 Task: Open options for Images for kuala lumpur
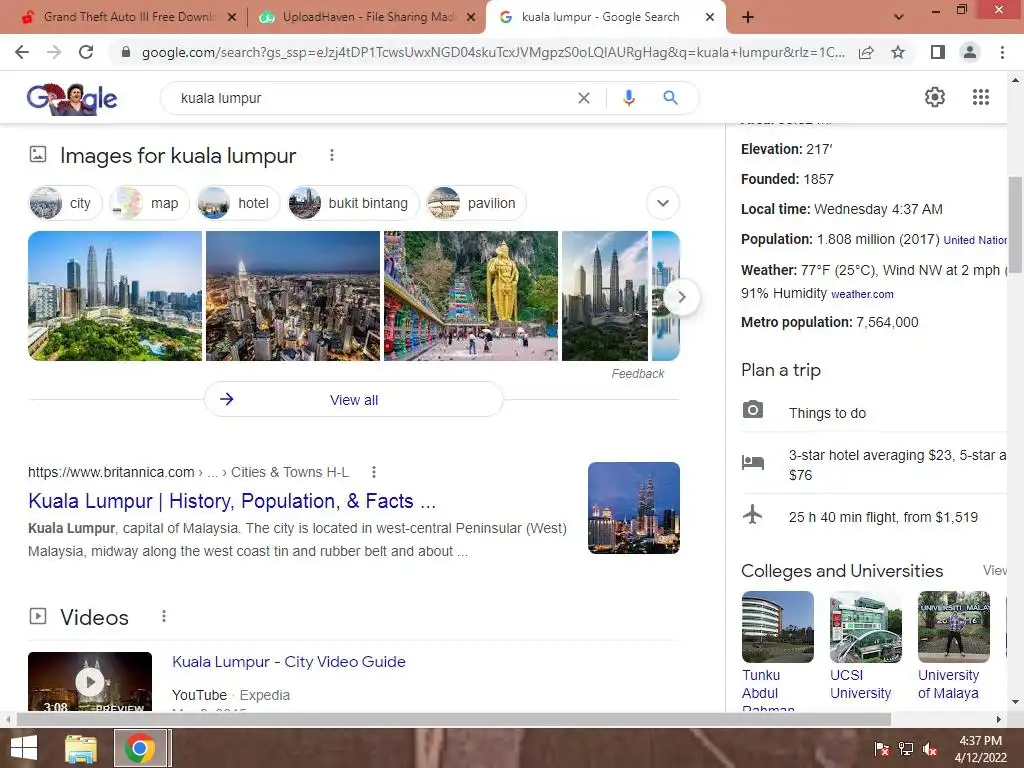click(x=332, y=155)
